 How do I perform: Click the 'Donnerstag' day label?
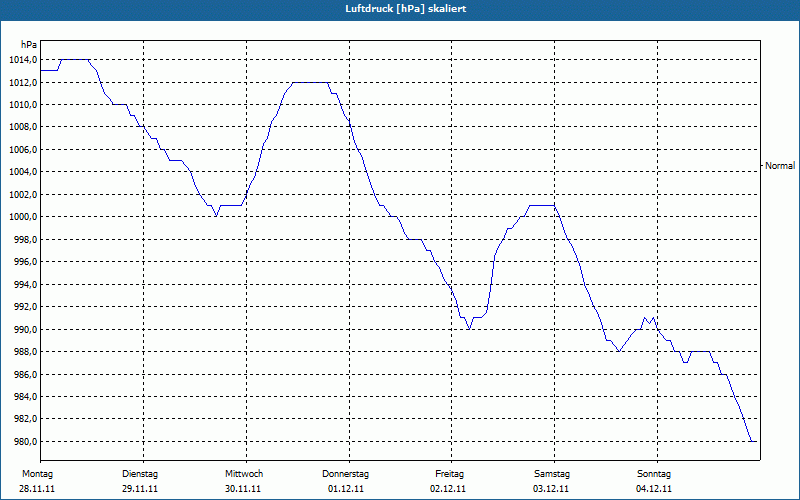[345, 474]
